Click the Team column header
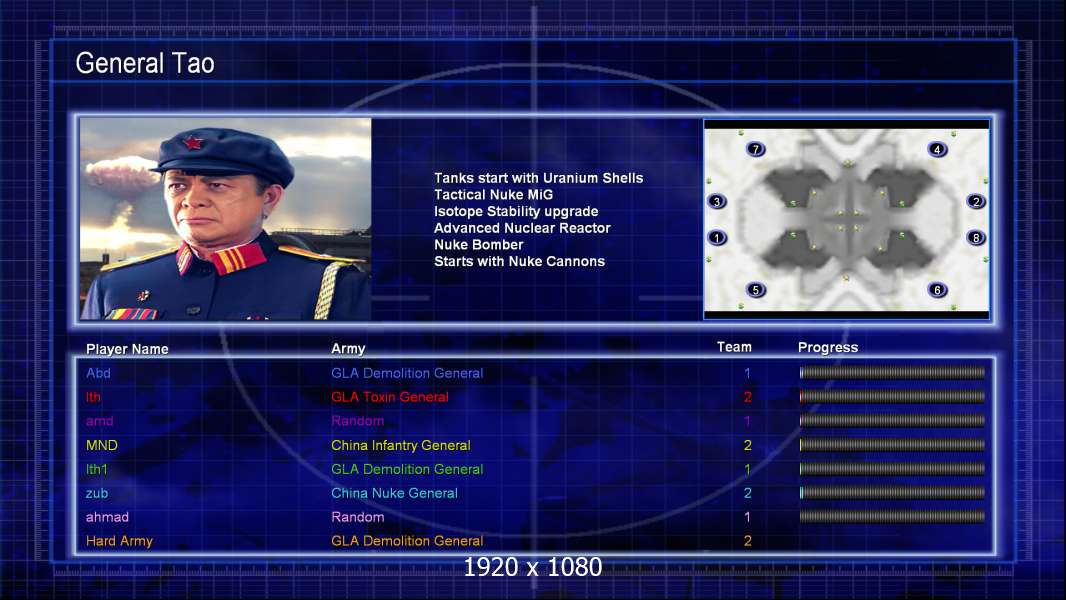 click(734, 347)
